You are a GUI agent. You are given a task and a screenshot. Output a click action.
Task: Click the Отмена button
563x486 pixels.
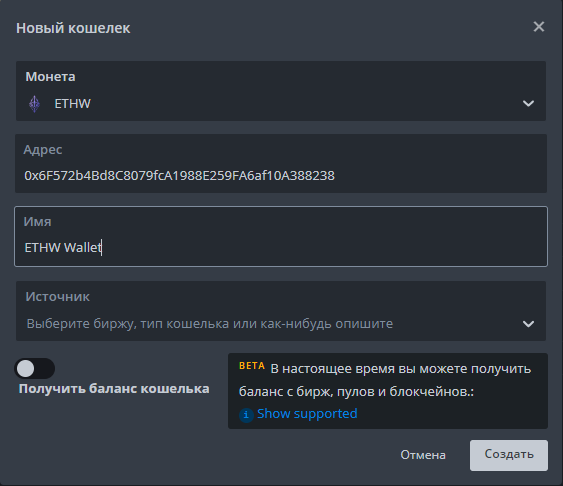click(423, 455)
